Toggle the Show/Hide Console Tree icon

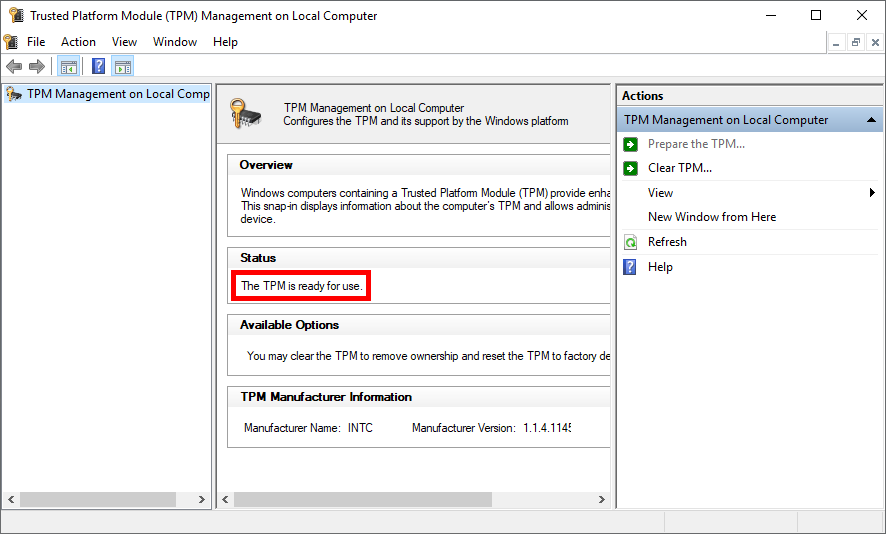[x=69, y=67]
